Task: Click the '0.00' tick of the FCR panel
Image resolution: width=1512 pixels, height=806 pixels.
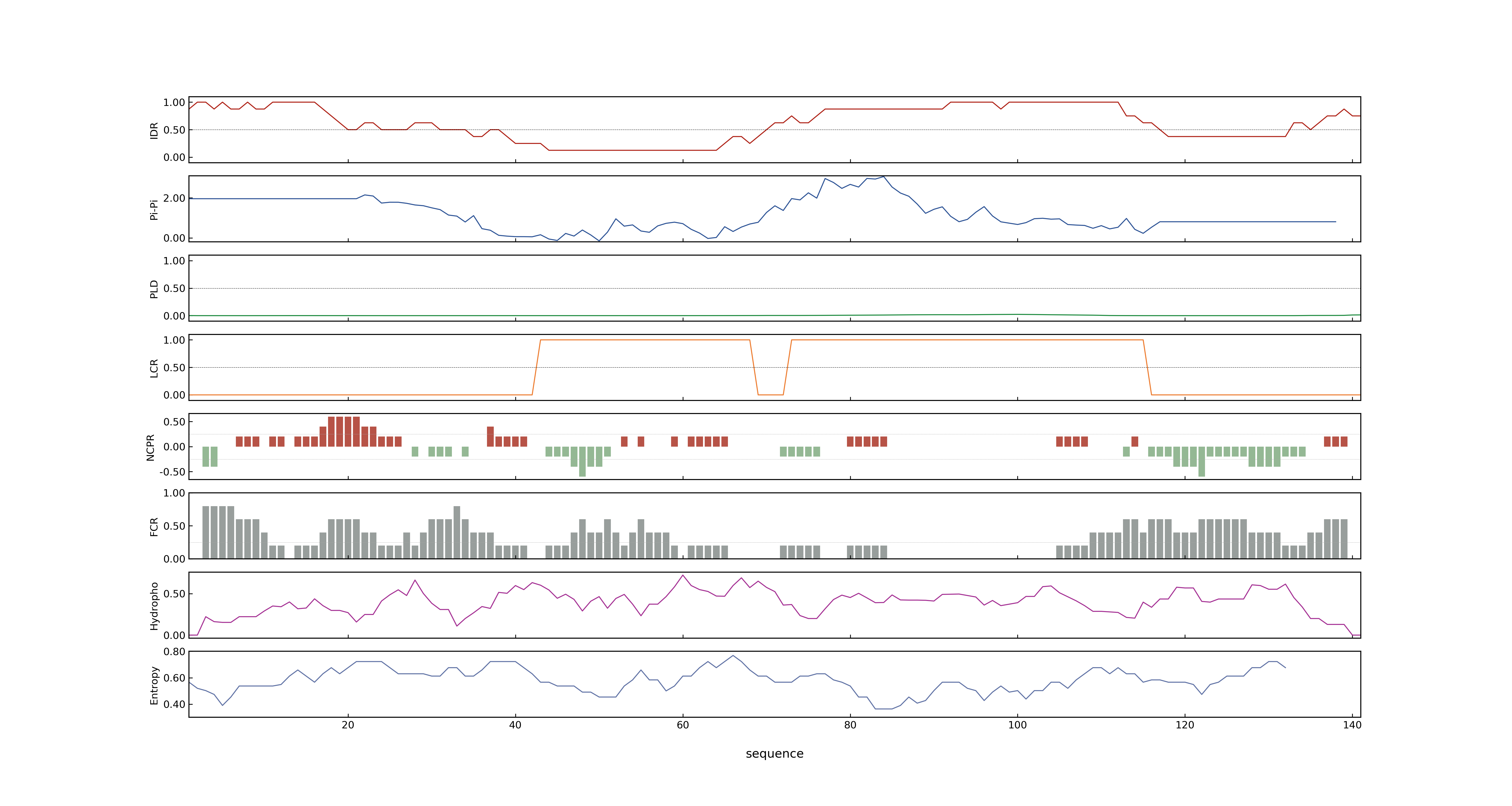Action: (x=174, y=559)
